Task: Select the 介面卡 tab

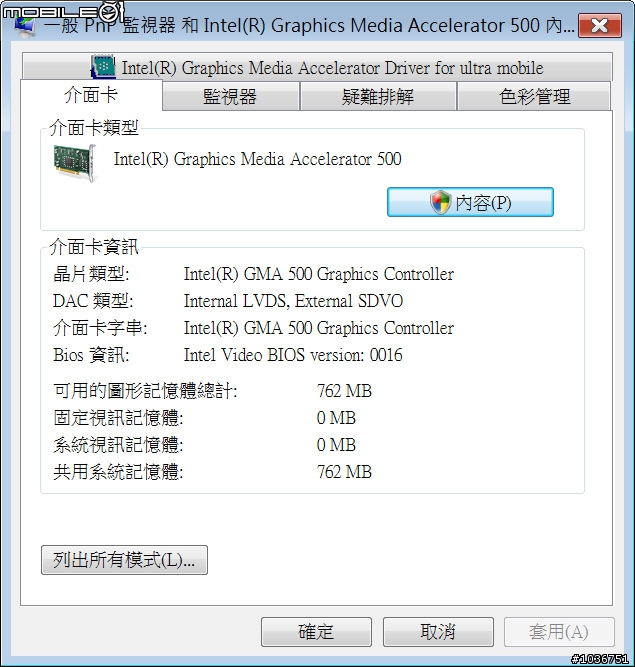Action: point(91,95)
